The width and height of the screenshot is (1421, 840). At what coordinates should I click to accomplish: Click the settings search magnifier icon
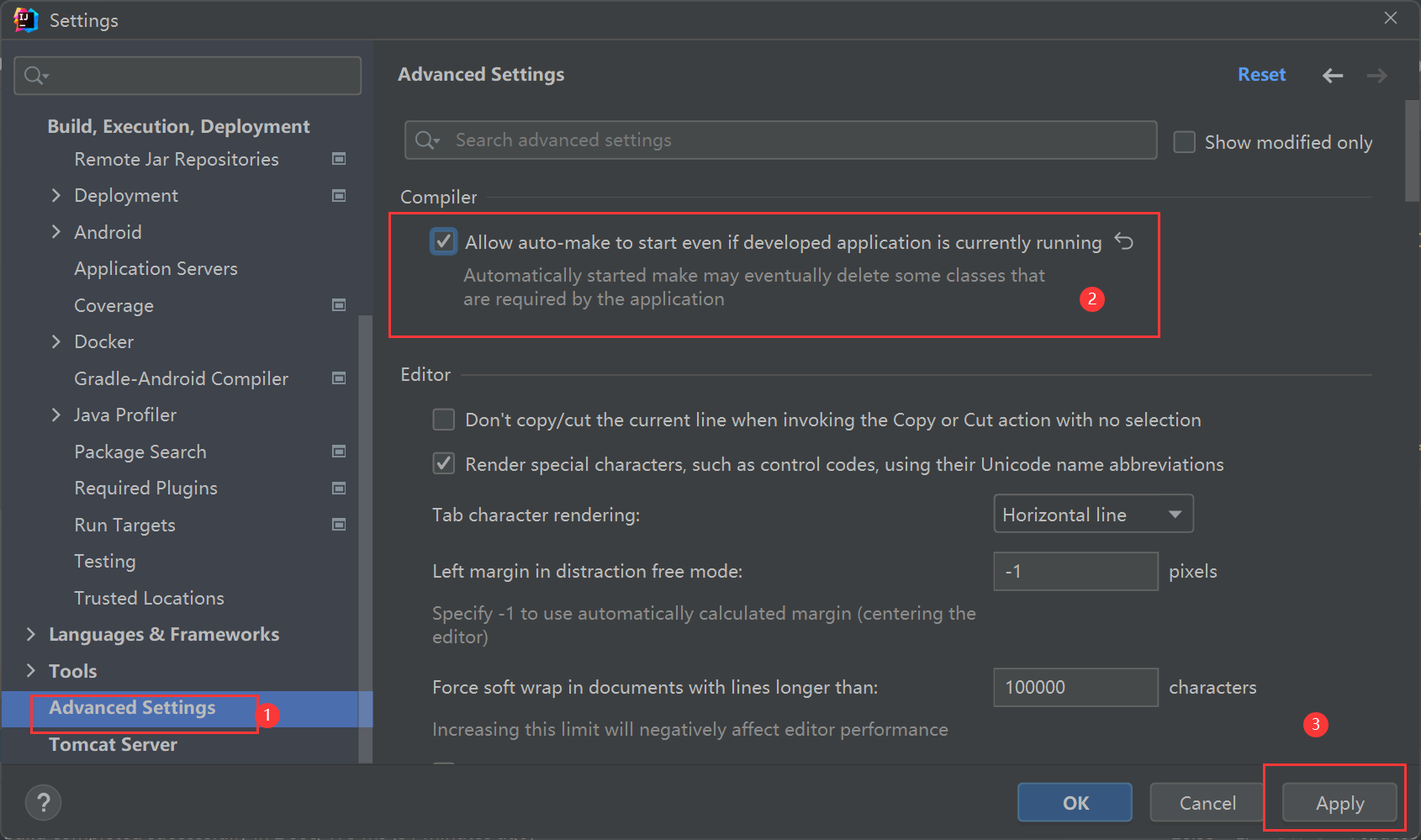click(35, 76)
